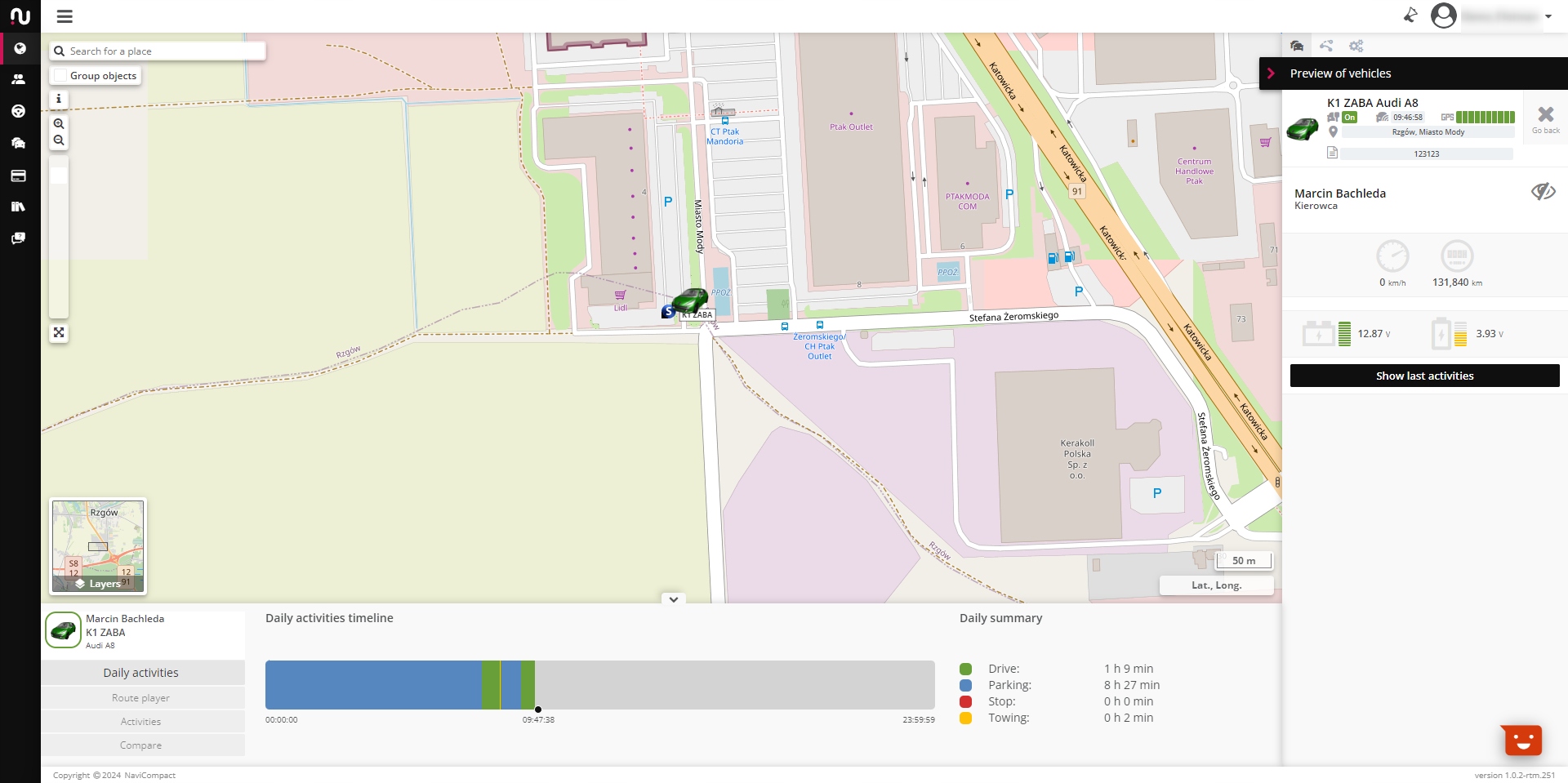Open the route sharing tab icon
1568x783 pixels.
coord(1326,46)
